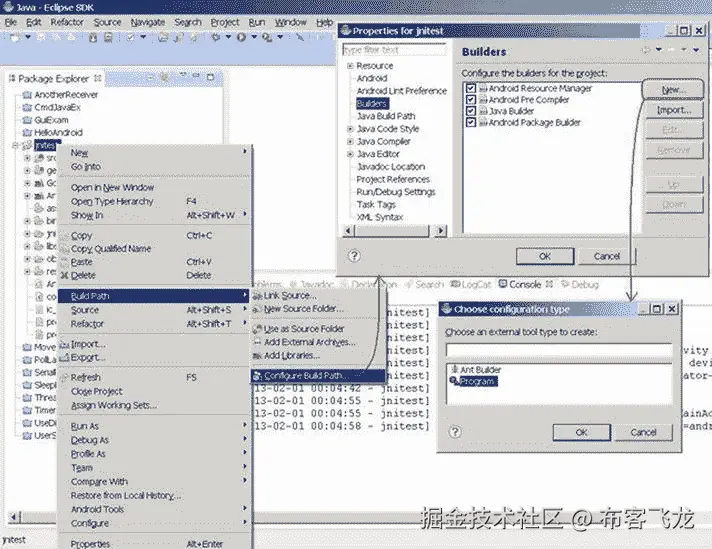
Task: Click the Import icon in context menu
Action: click(64, 344)
